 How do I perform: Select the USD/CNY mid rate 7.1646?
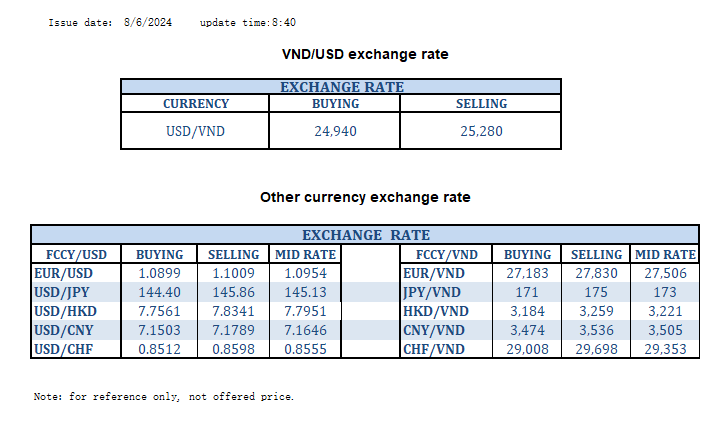click(306, 330)
